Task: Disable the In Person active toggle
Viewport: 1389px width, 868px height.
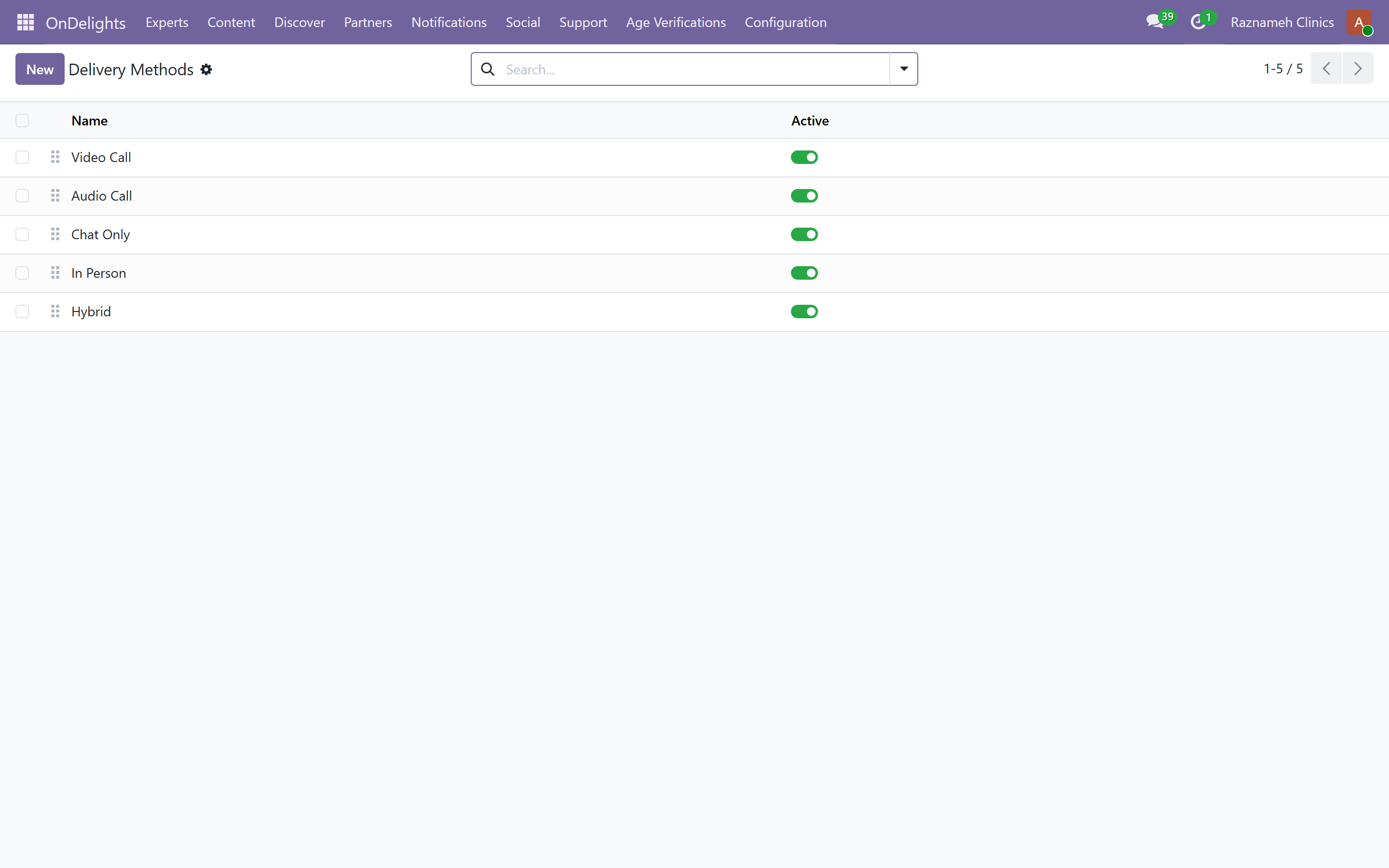Action: (804, 272)
